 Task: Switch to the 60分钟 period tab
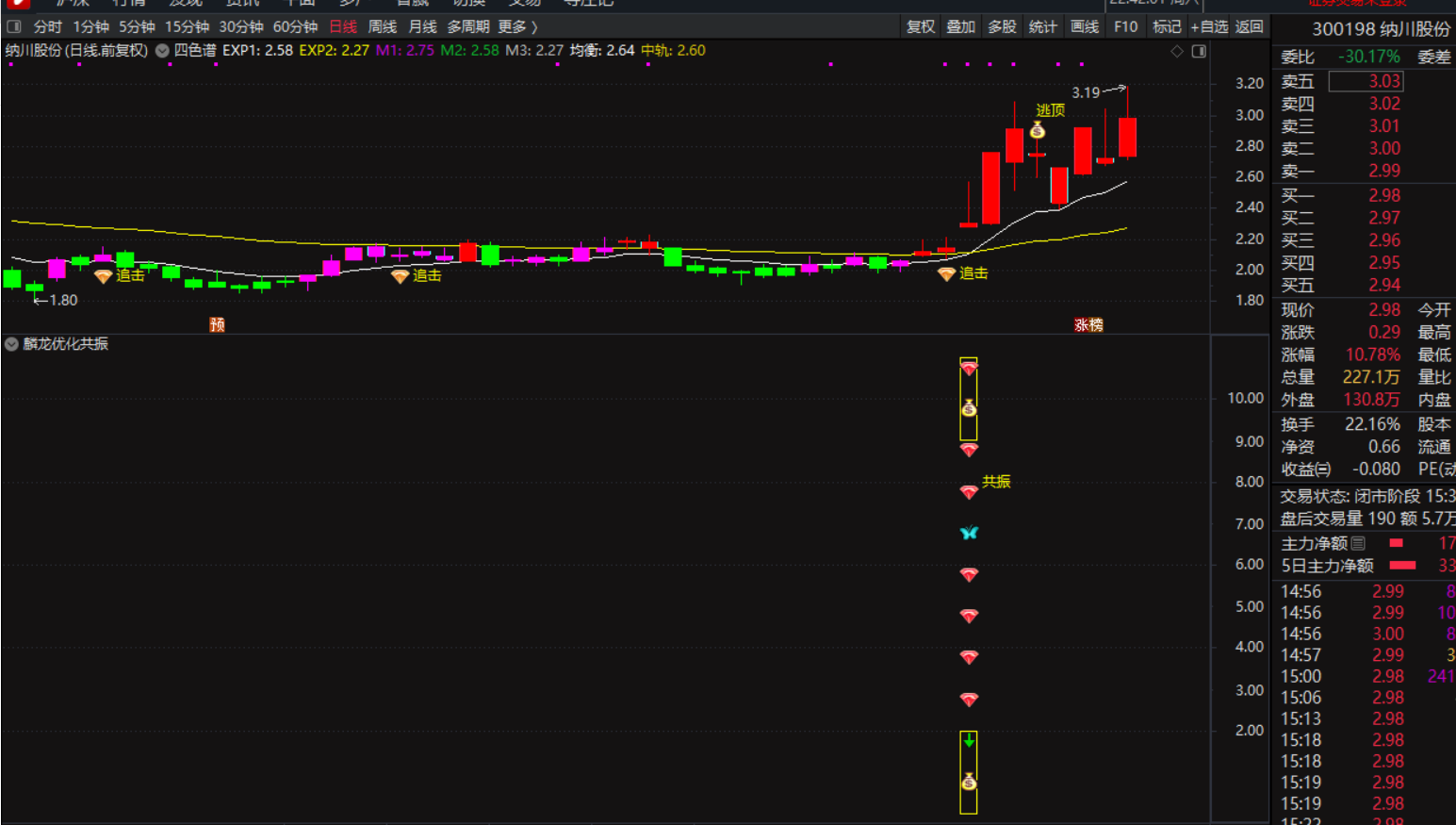coord(295,26)
